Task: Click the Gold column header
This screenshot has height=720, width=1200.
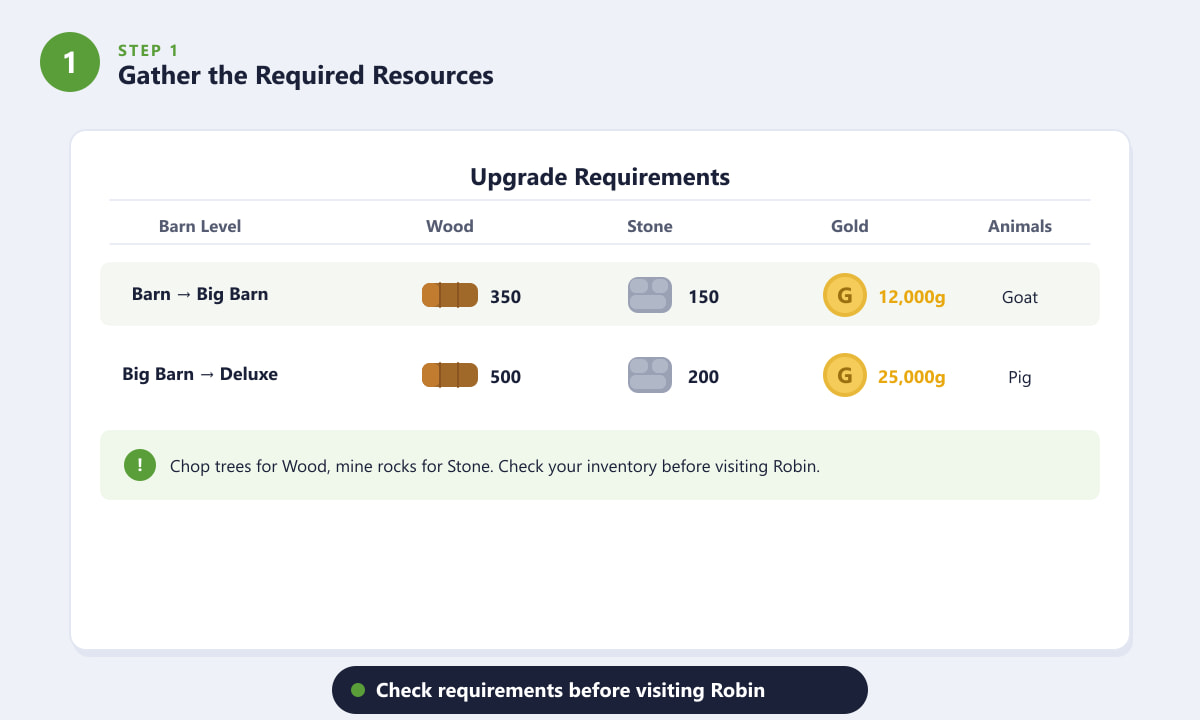Action: pos(850,226)
